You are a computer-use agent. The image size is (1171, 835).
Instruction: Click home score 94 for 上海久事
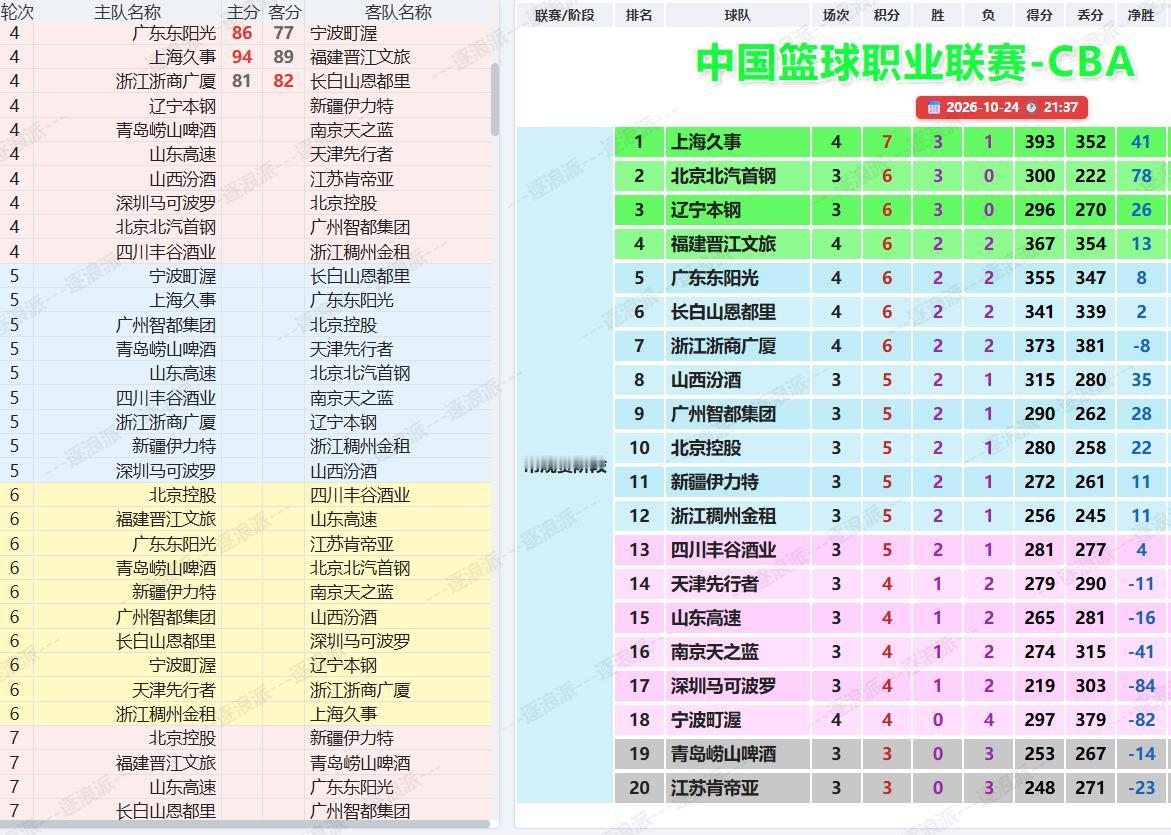coord(242,57)
